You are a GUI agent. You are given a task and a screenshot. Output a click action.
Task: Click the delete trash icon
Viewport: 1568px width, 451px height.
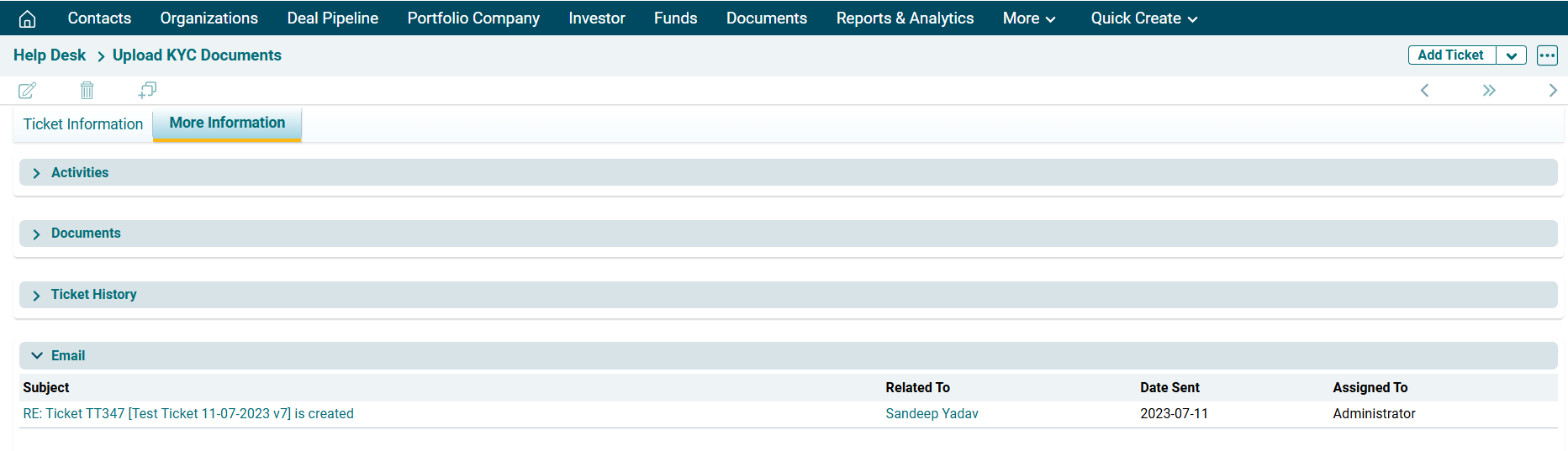point(87,90)
